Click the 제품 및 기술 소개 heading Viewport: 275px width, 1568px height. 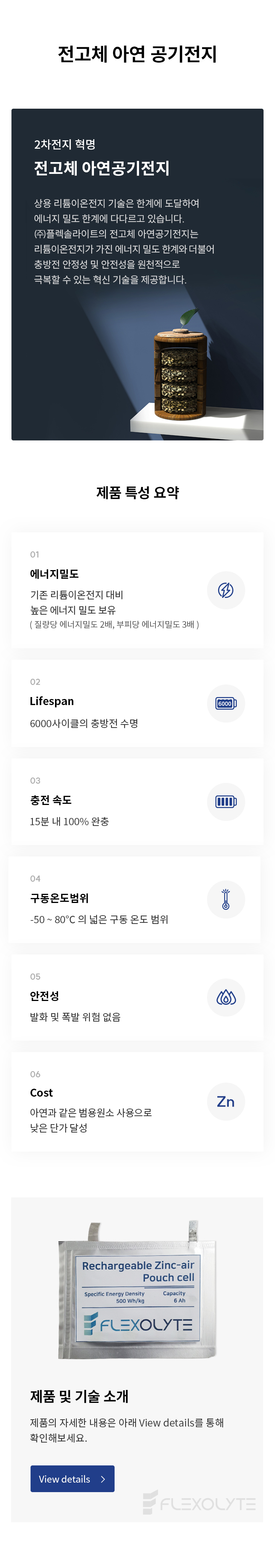point(79,1396)
